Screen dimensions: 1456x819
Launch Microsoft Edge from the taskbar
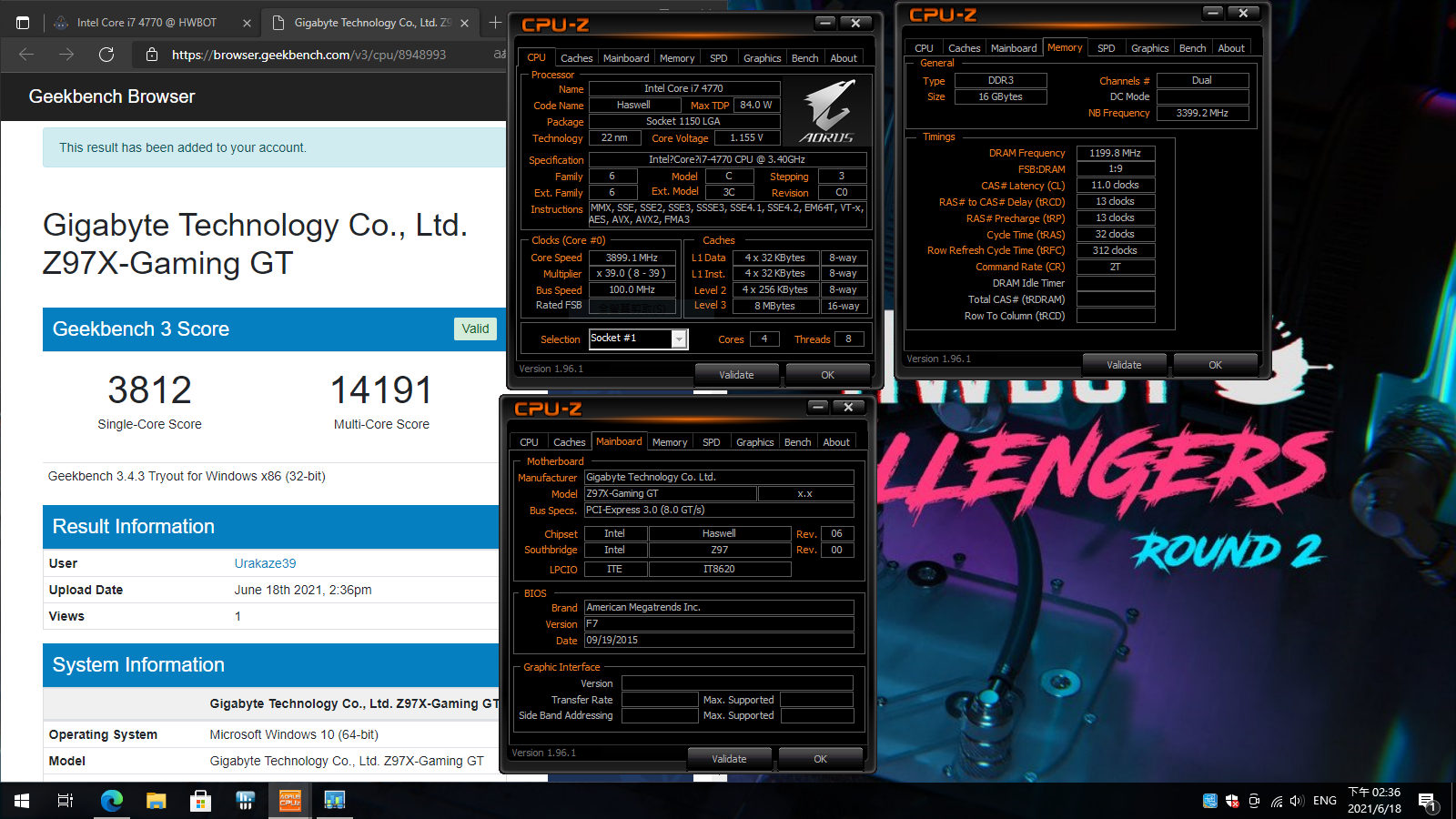111,801
